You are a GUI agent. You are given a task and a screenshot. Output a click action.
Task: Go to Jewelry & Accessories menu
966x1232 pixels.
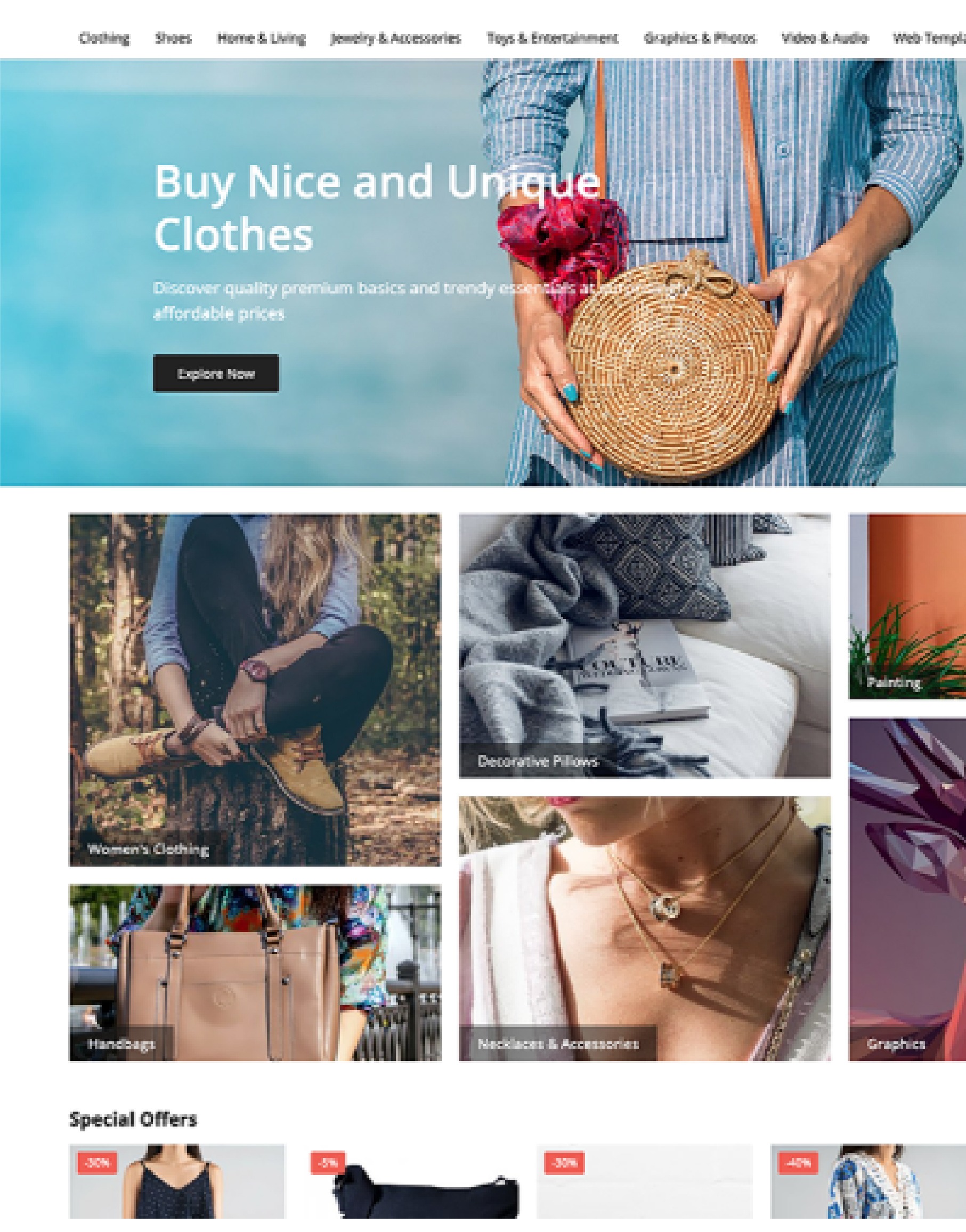(x=396, y=38)
